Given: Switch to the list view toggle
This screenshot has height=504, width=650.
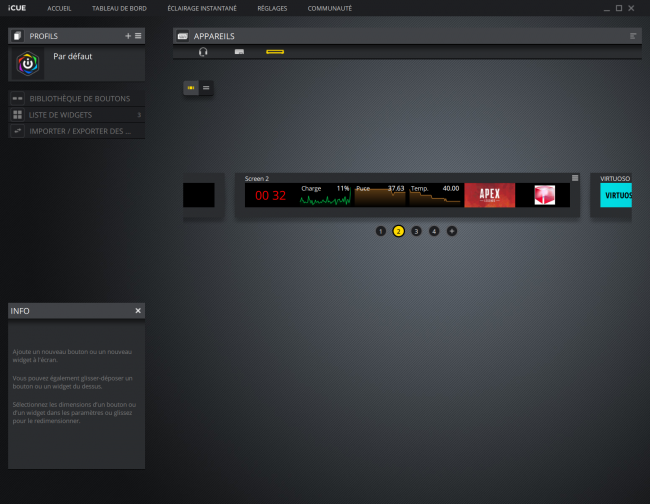Looking at the screenshot, I should 206,88.
